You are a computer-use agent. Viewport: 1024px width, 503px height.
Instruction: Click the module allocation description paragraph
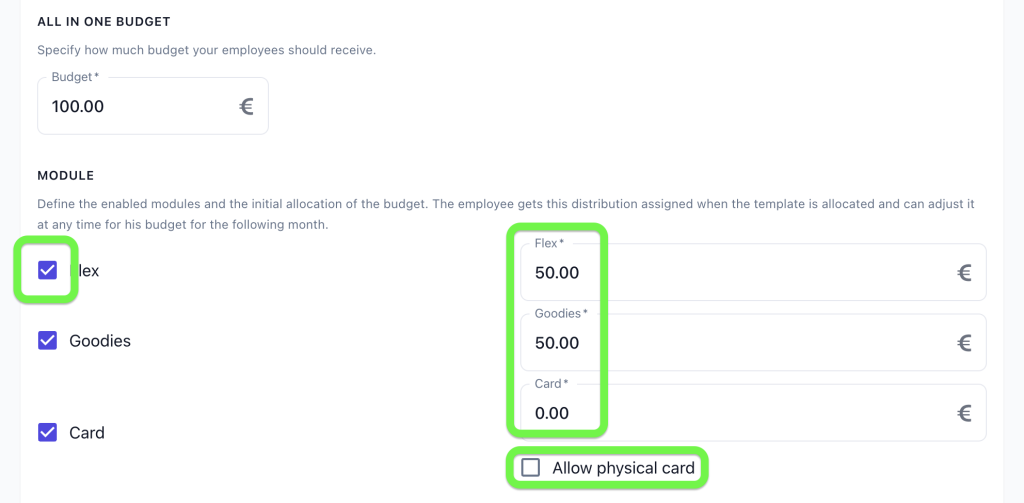click(x=505, y=214)
